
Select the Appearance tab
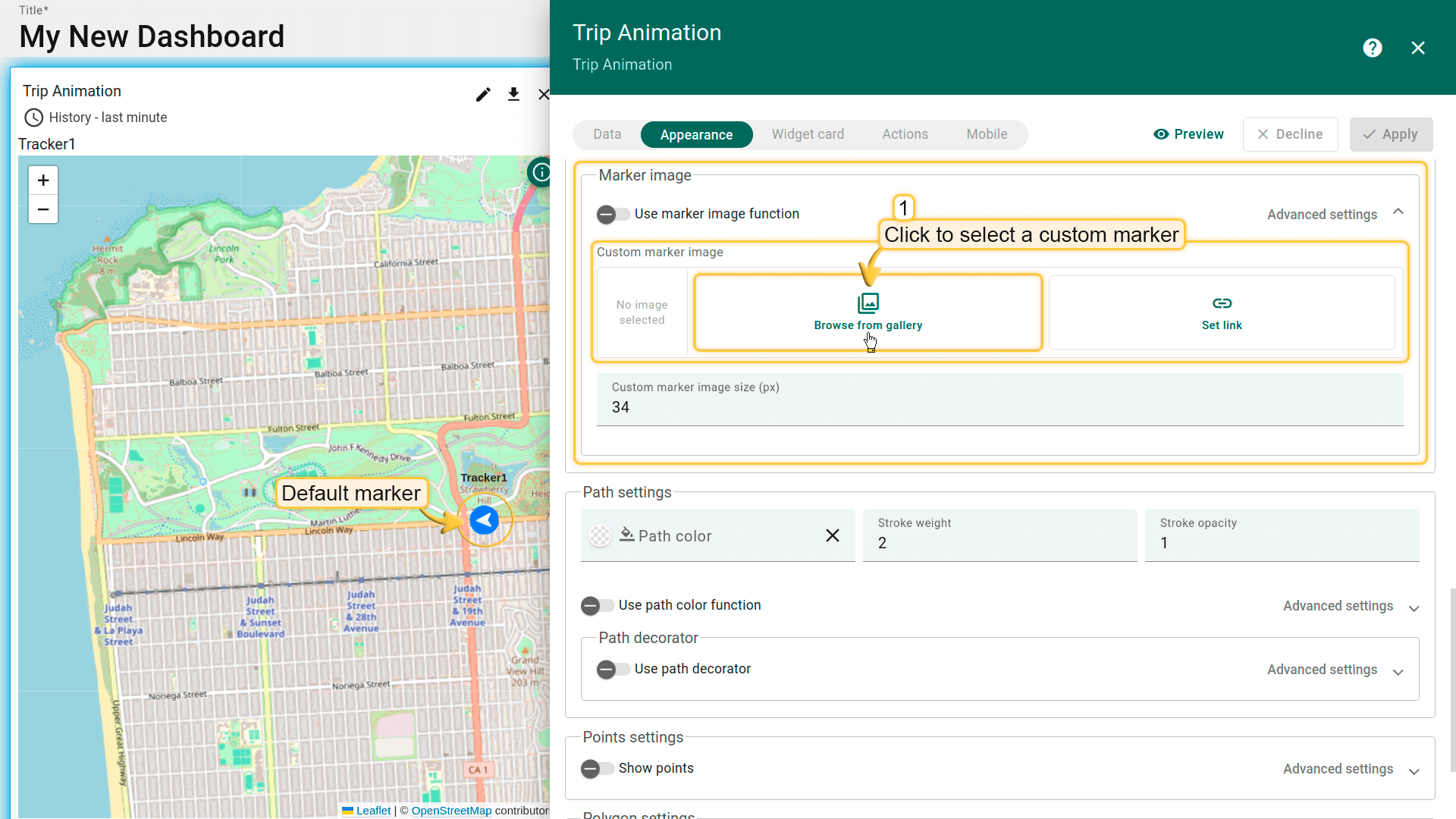[696, 135]
